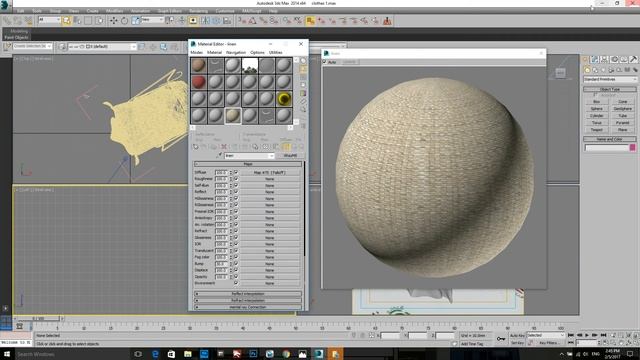The image size is (640, 360).
Task: Toggle Roughness map enable checkbox
Action: (236, 179)
